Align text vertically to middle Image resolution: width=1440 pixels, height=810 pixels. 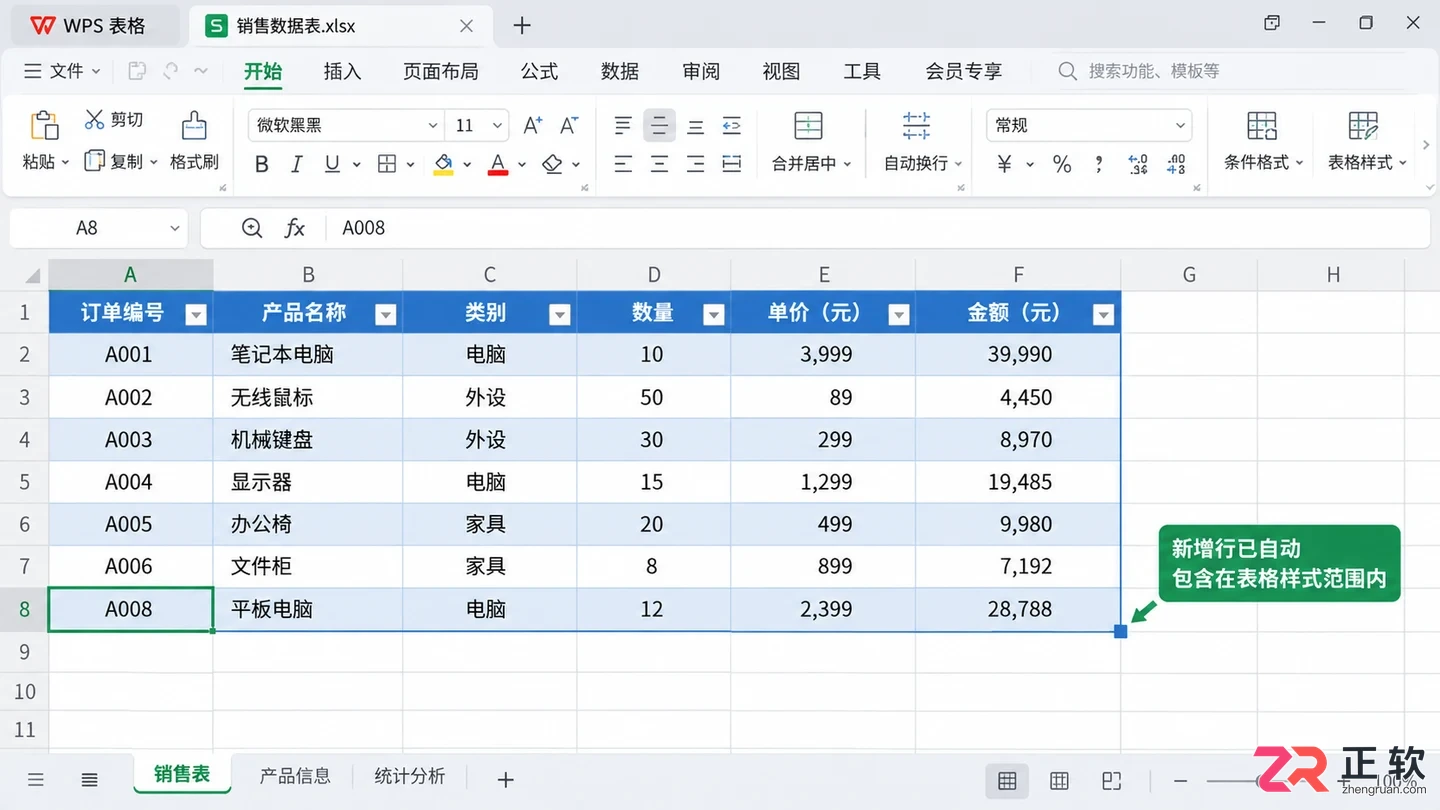pyautogui.click(x=659, y=125)
